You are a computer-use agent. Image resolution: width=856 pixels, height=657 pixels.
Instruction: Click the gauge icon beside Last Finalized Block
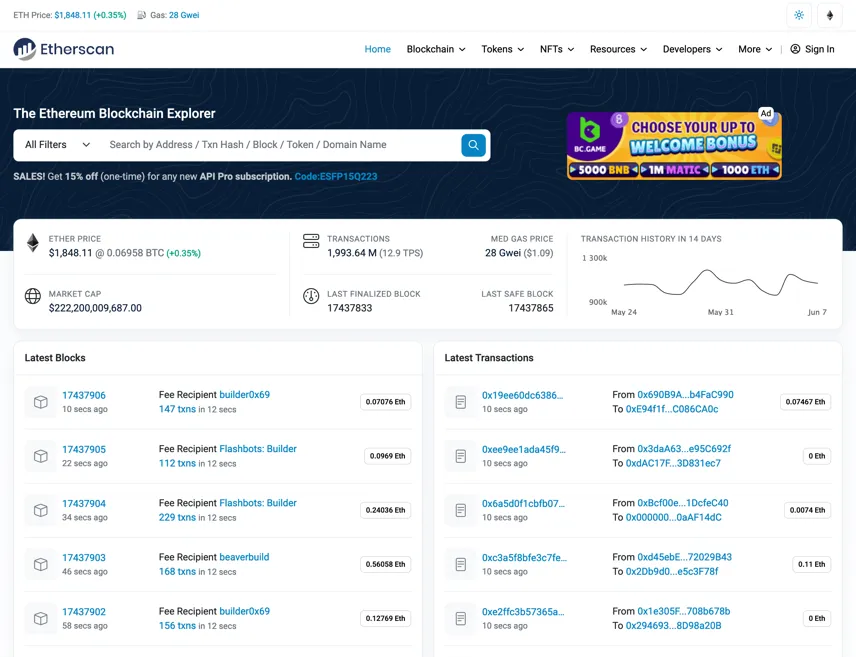(x=311, y=296)
